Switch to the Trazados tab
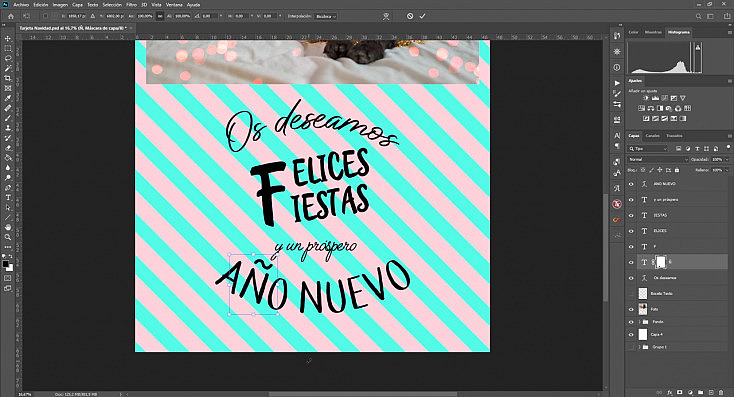734x397 pixels. (674, 136)
